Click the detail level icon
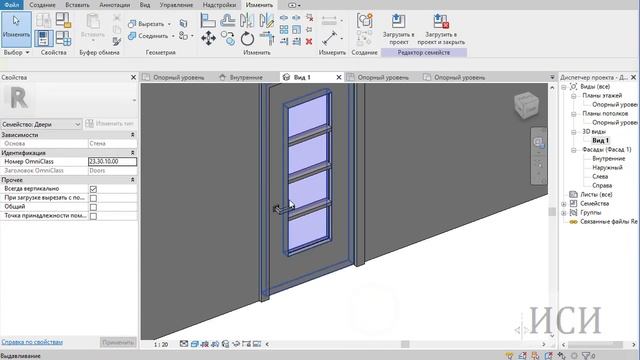 [184, 344]
